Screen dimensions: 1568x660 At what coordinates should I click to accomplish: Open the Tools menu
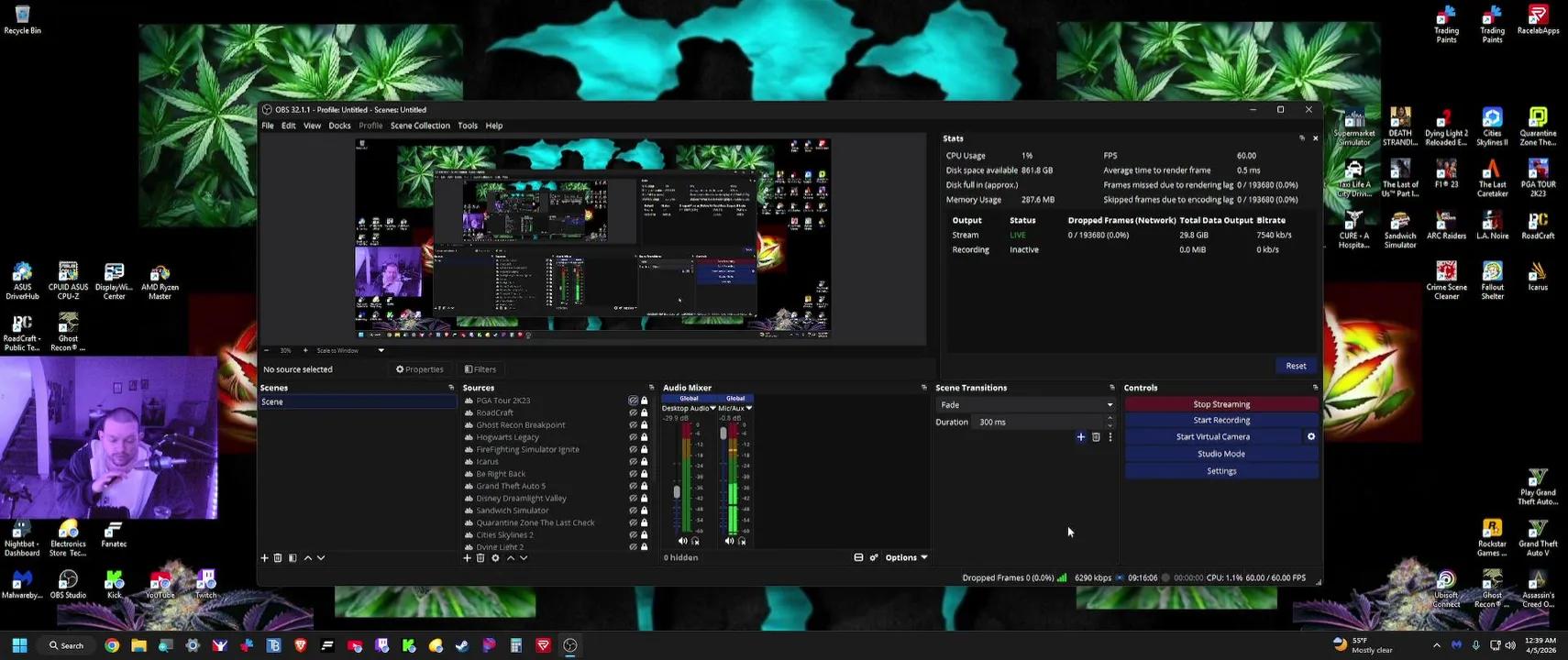468,126
